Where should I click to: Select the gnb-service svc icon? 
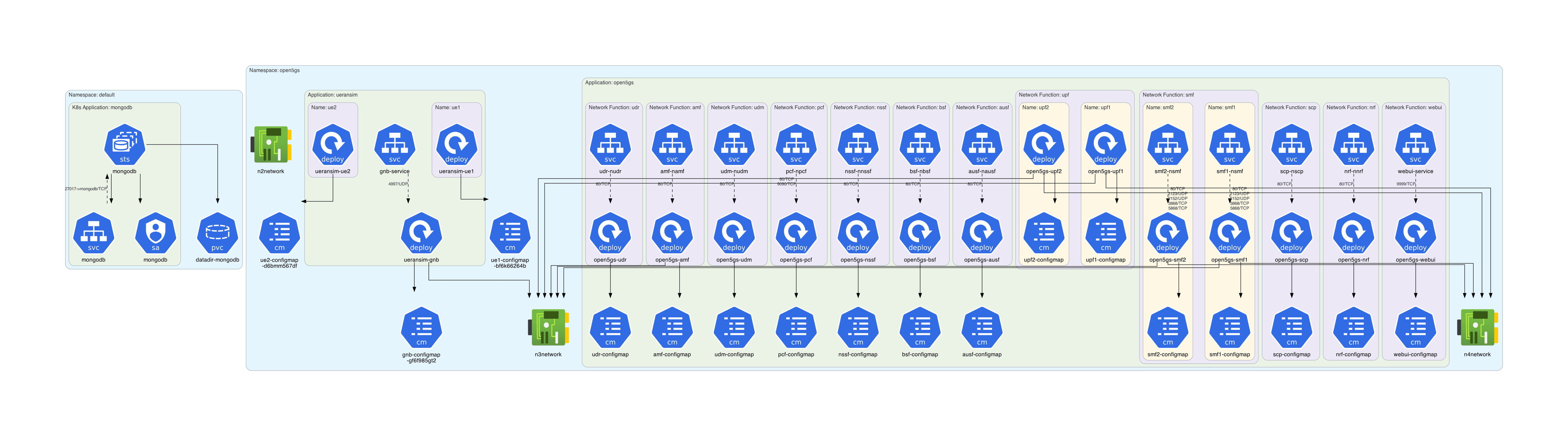click(x=395, y=144)
